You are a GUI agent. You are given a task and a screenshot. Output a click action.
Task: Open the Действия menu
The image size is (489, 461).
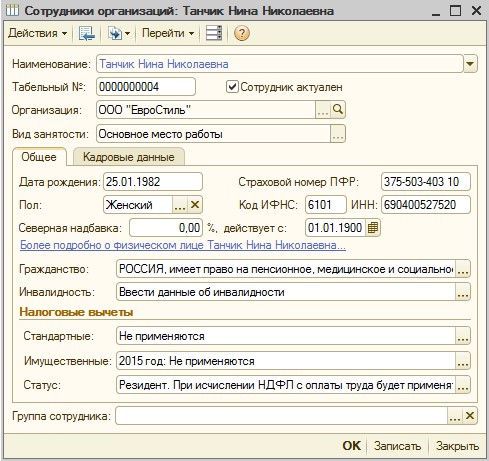coord(37,33)
